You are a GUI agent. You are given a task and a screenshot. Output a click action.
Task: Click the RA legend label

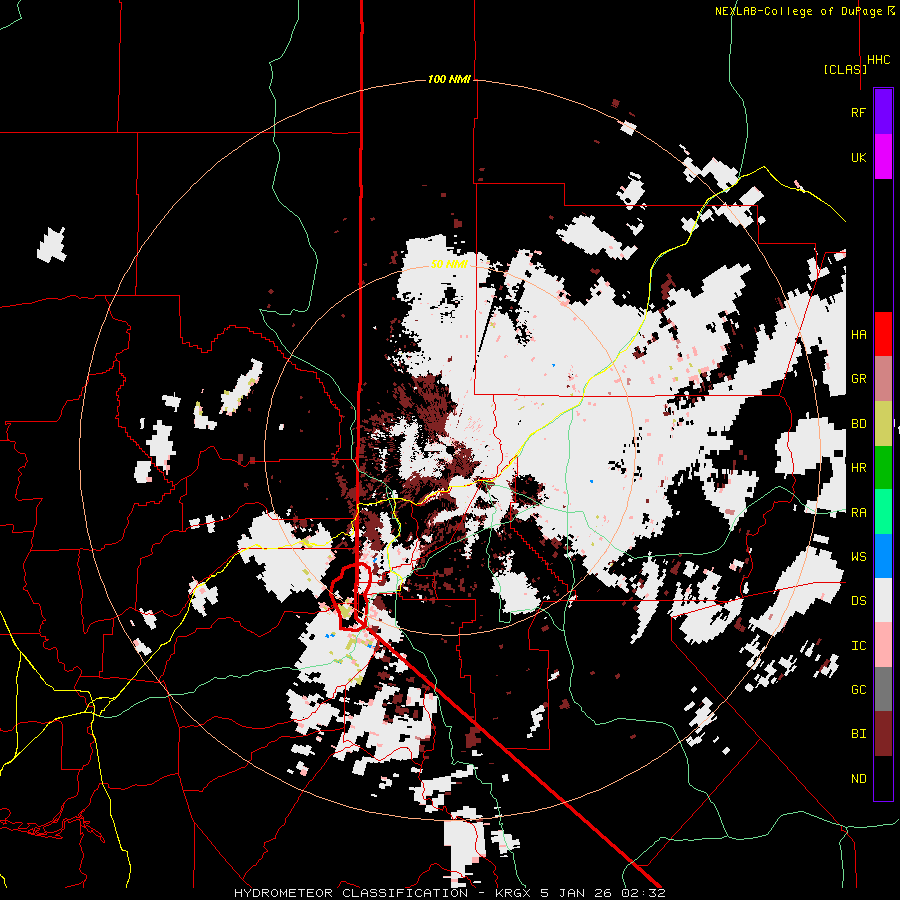pyautogui.click(x=858, y=513)
